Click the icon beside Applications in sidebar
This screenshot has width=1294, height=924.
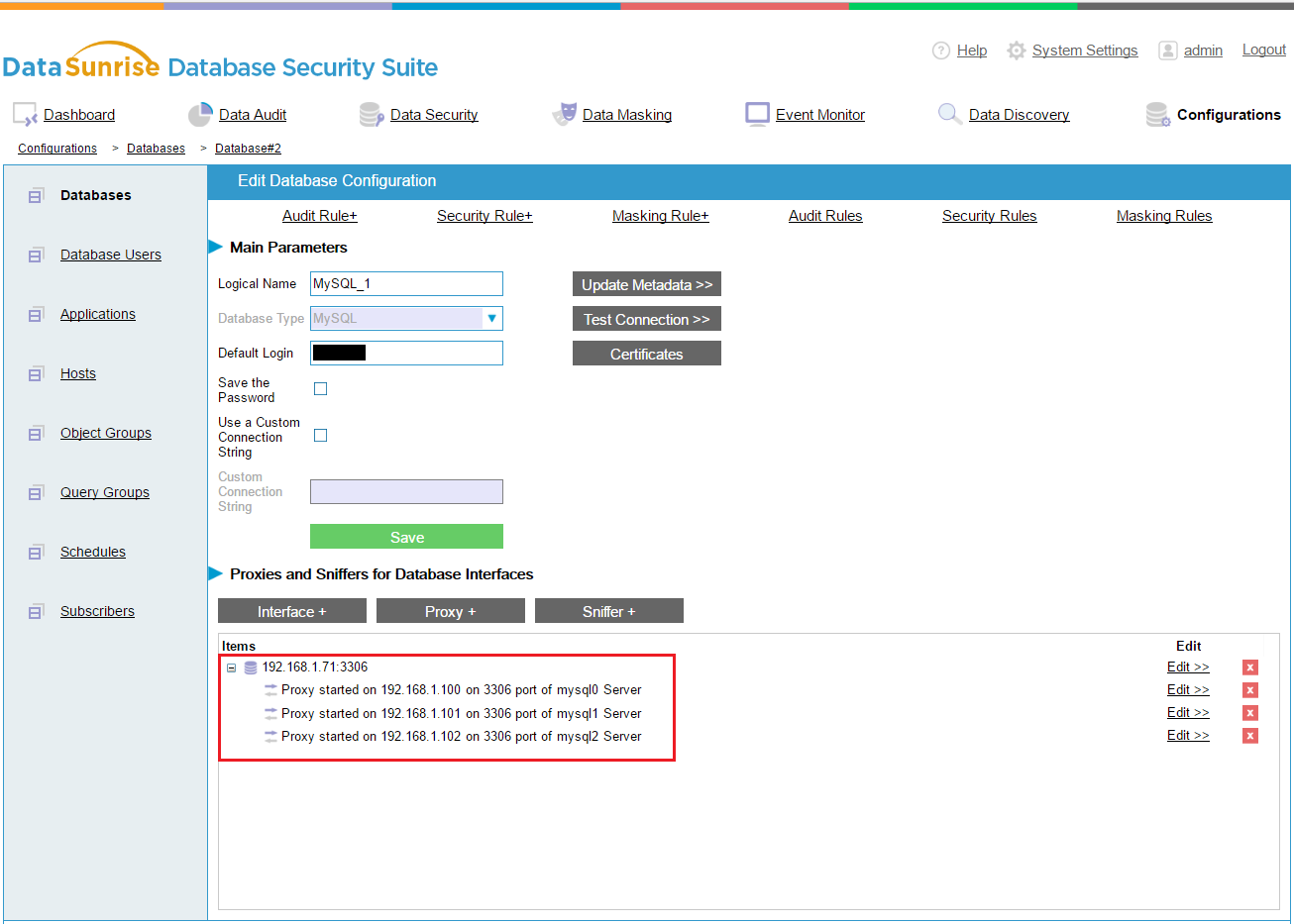pyautogui.click(x=36, y=314)
